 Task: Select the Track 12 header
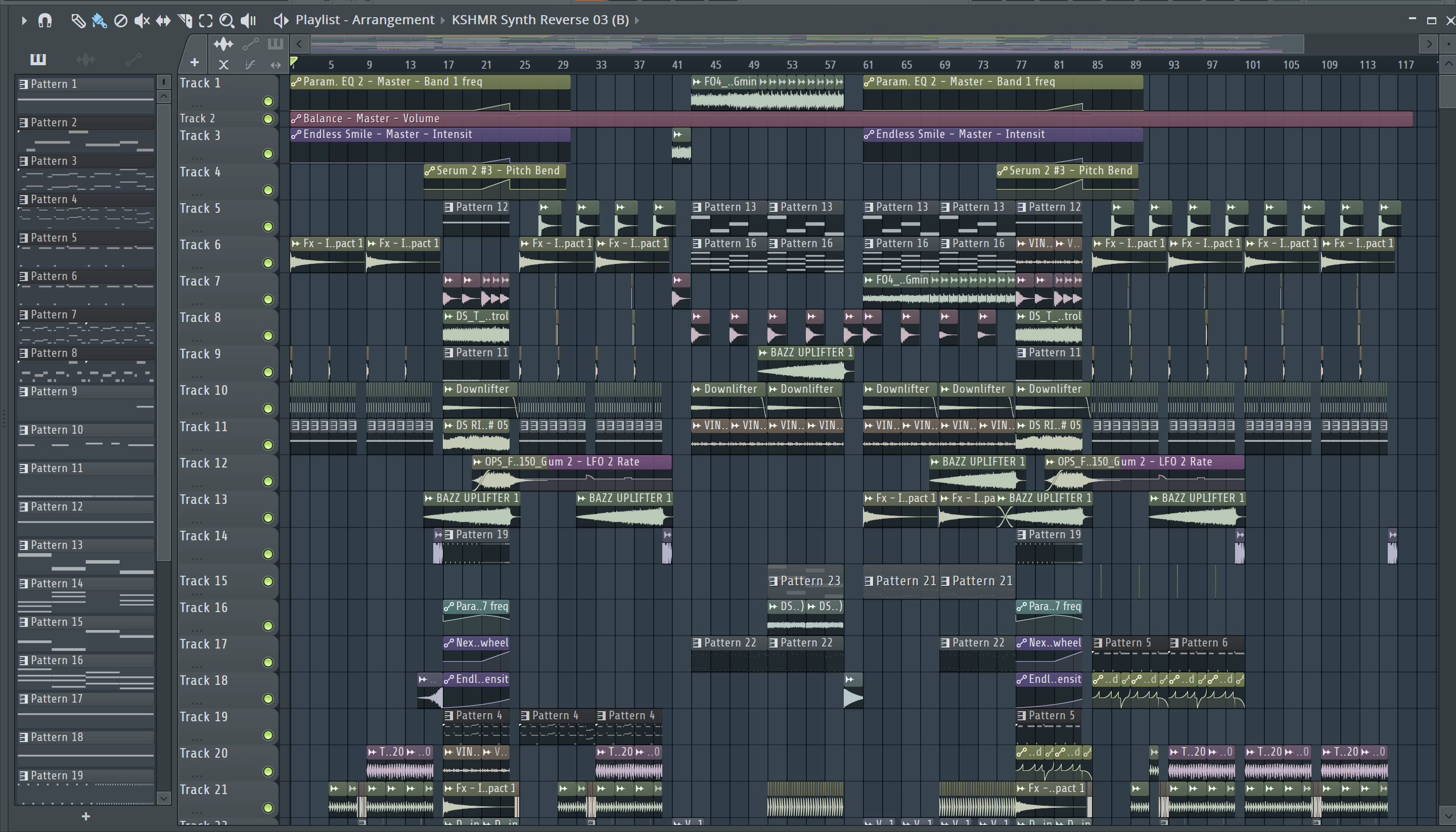click(x=227, y=472)
